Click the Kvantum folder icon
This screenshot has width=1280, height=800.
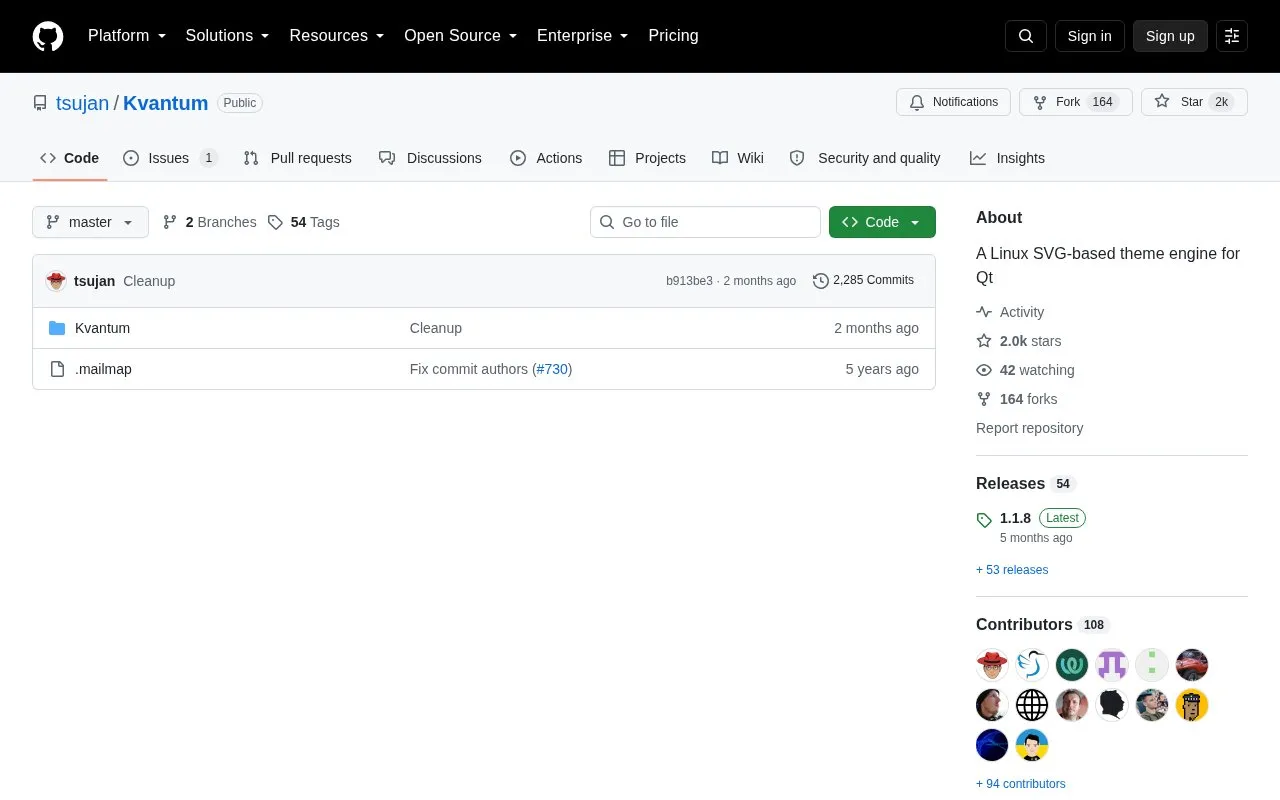pos(57,328)
